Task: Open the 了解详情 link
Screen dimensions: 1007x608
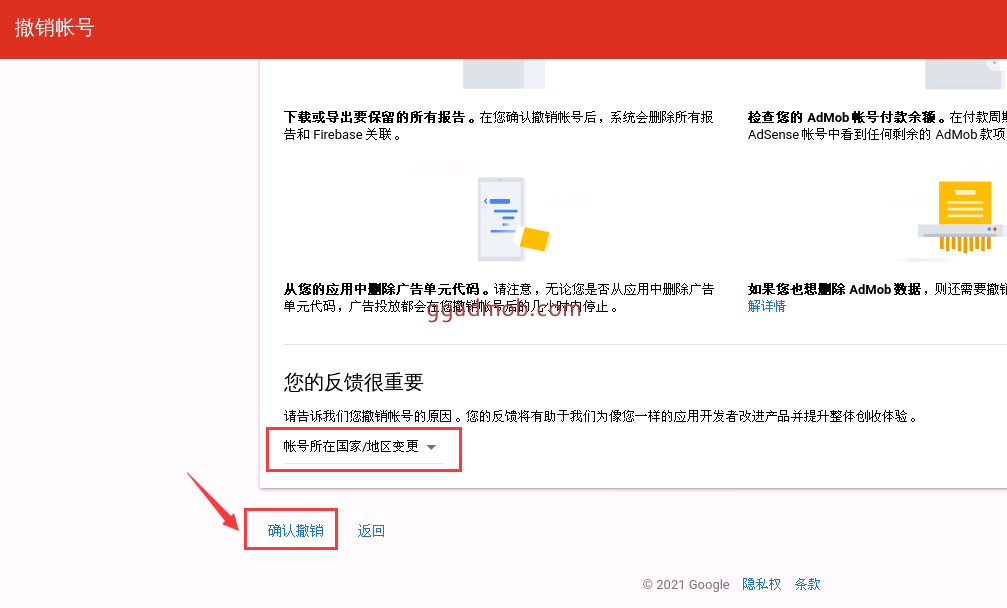Action: point(767,306)
